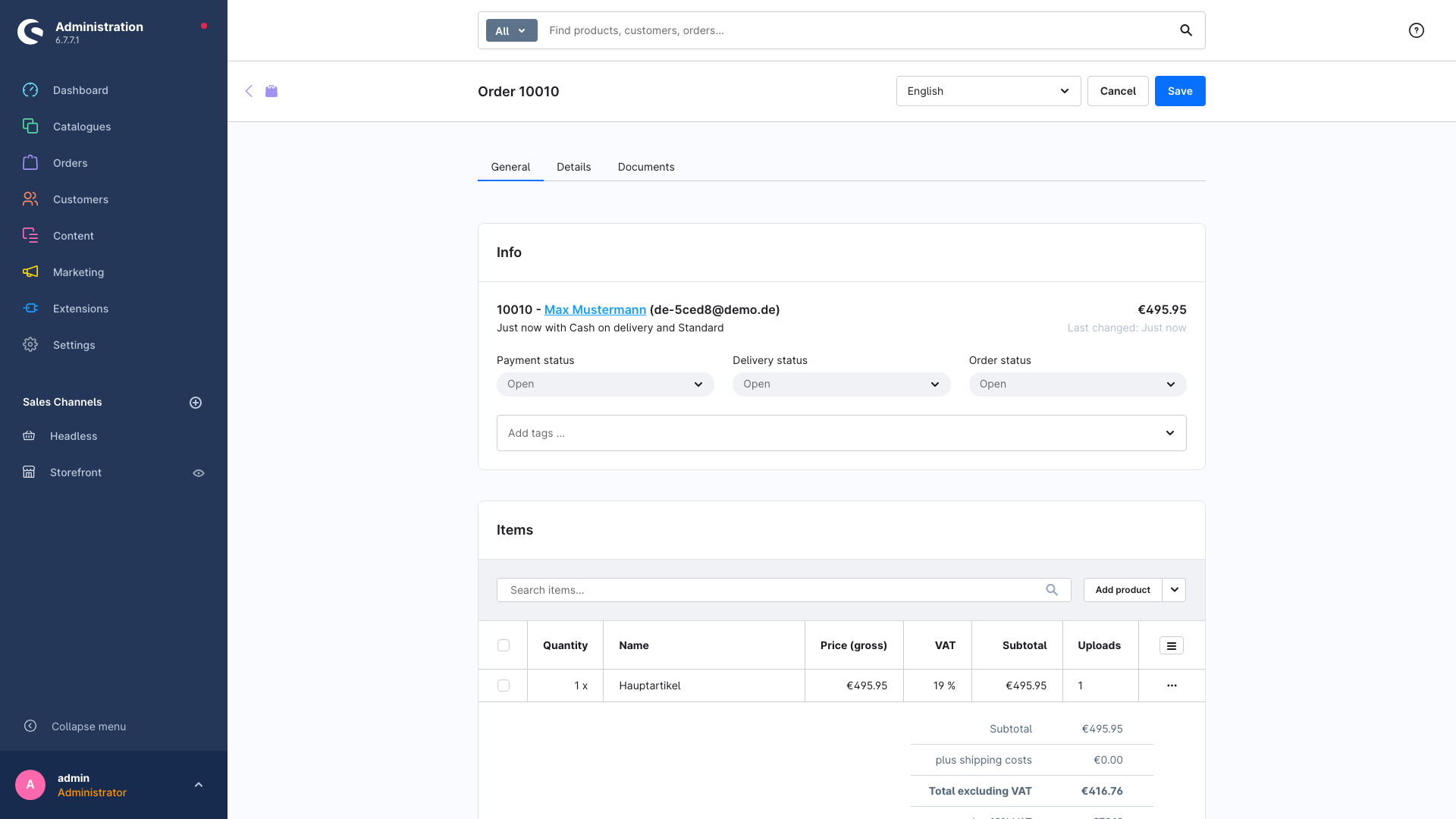
Task: Click into the Search items field
Action: click(x=773, y=590)
